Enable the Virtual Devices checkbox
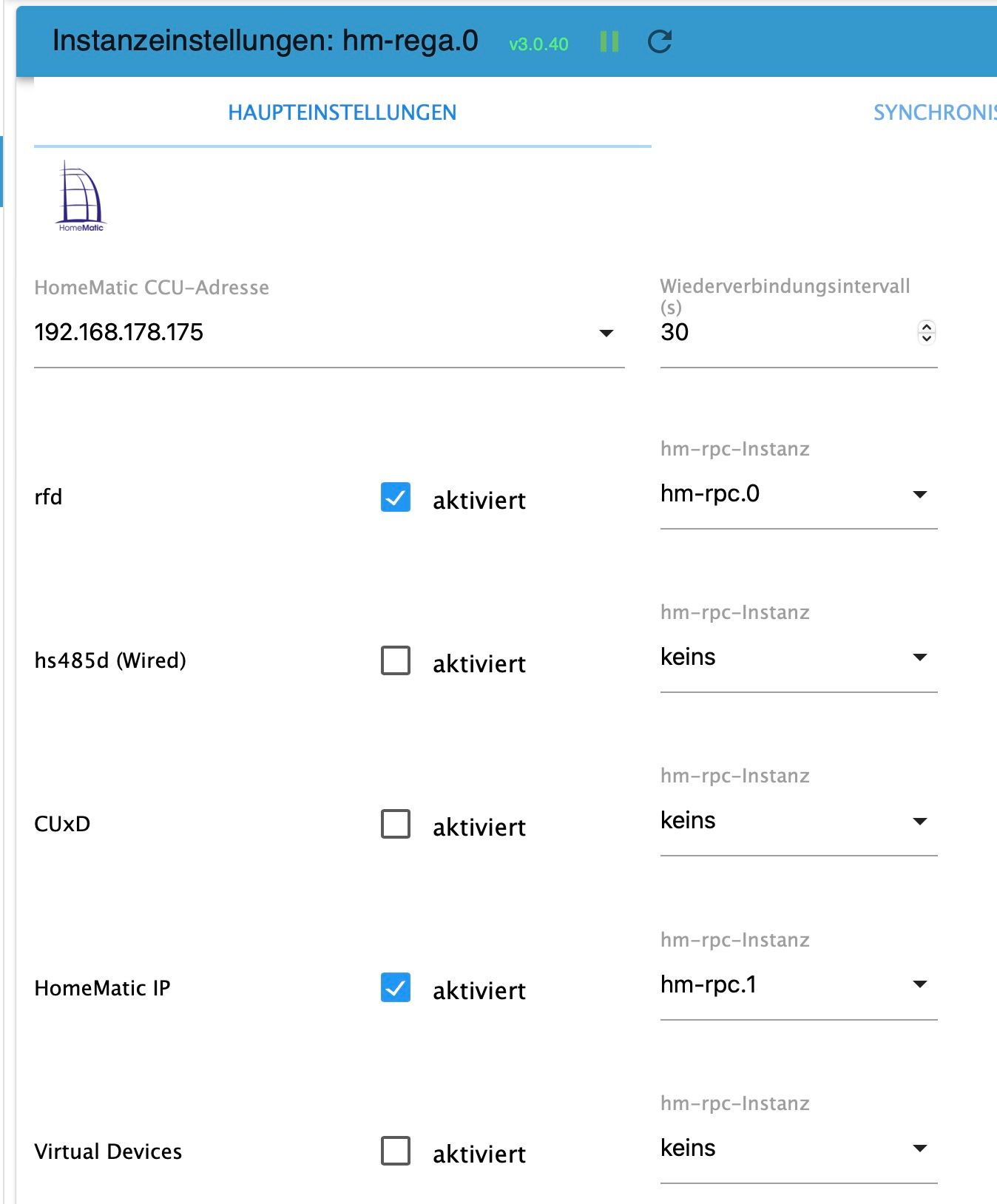997x1204 pixels. pyautogui.click(x=396, y=1151)
